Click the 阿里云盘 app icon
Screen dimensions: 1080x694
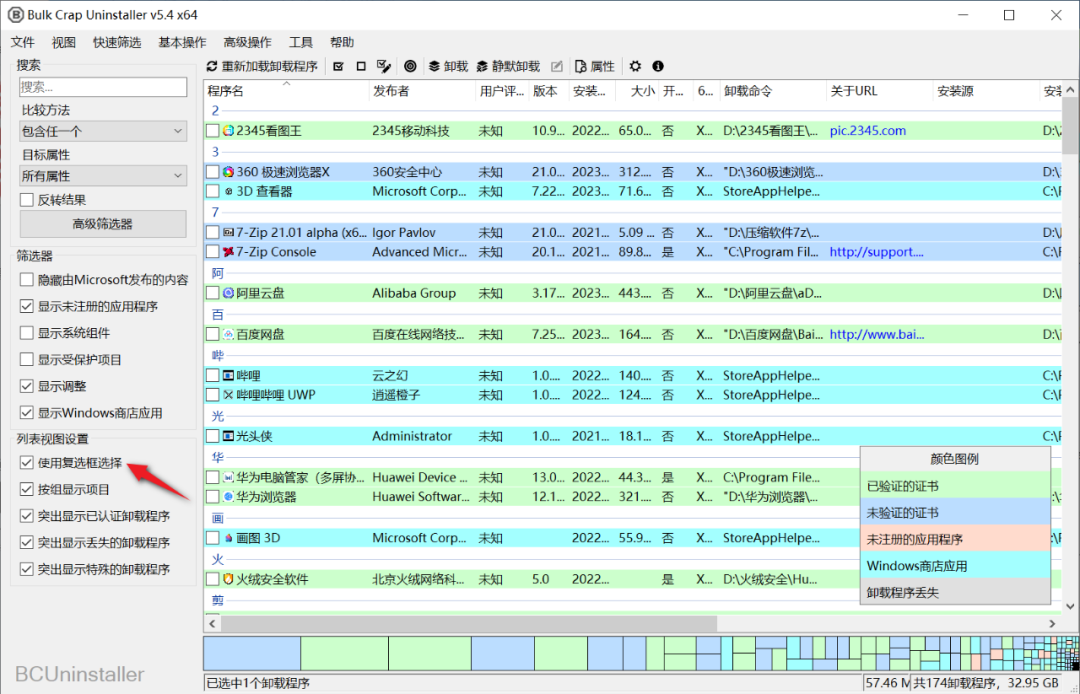point(229,293)
